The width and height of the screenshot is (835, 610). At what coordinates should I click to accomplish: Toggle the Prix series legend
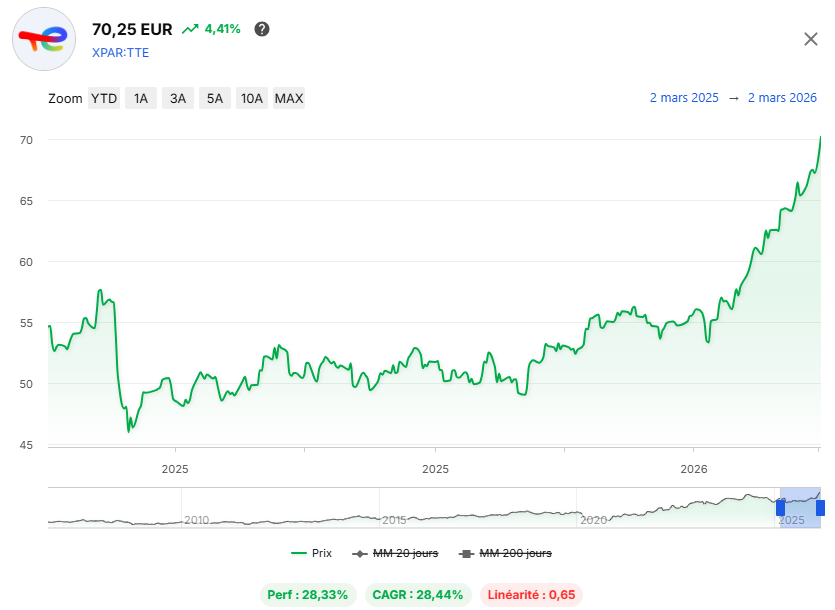click(312, 553)
